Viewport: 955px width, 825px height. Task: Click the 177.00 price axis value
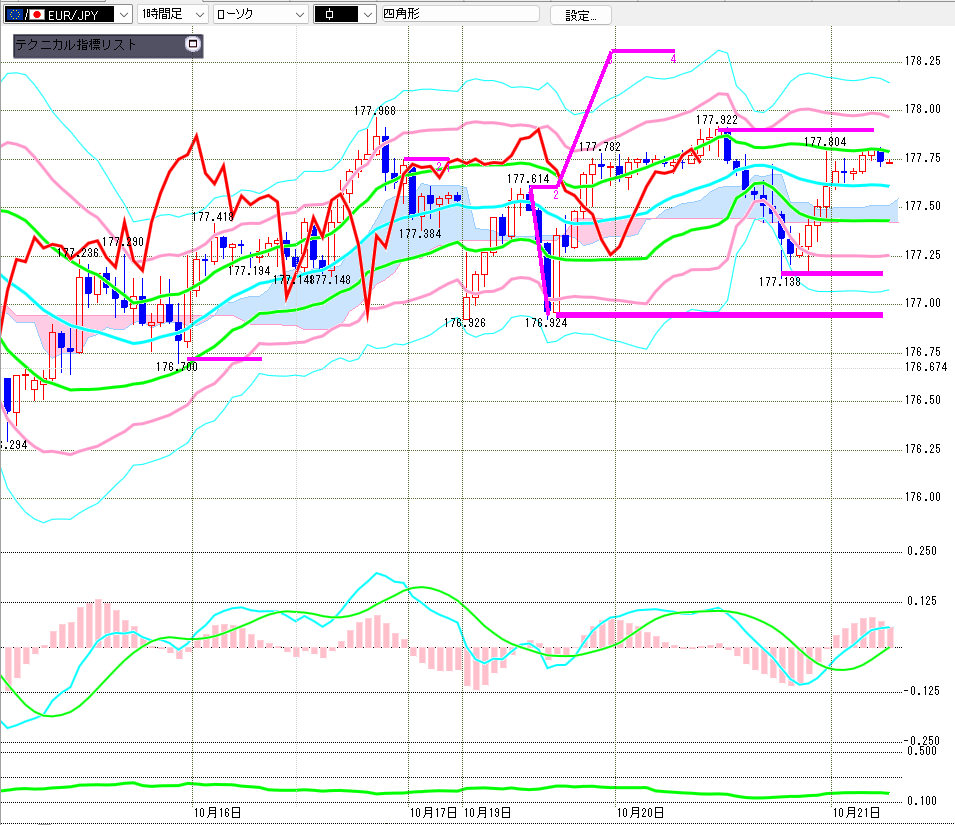(x=923, y=303)
